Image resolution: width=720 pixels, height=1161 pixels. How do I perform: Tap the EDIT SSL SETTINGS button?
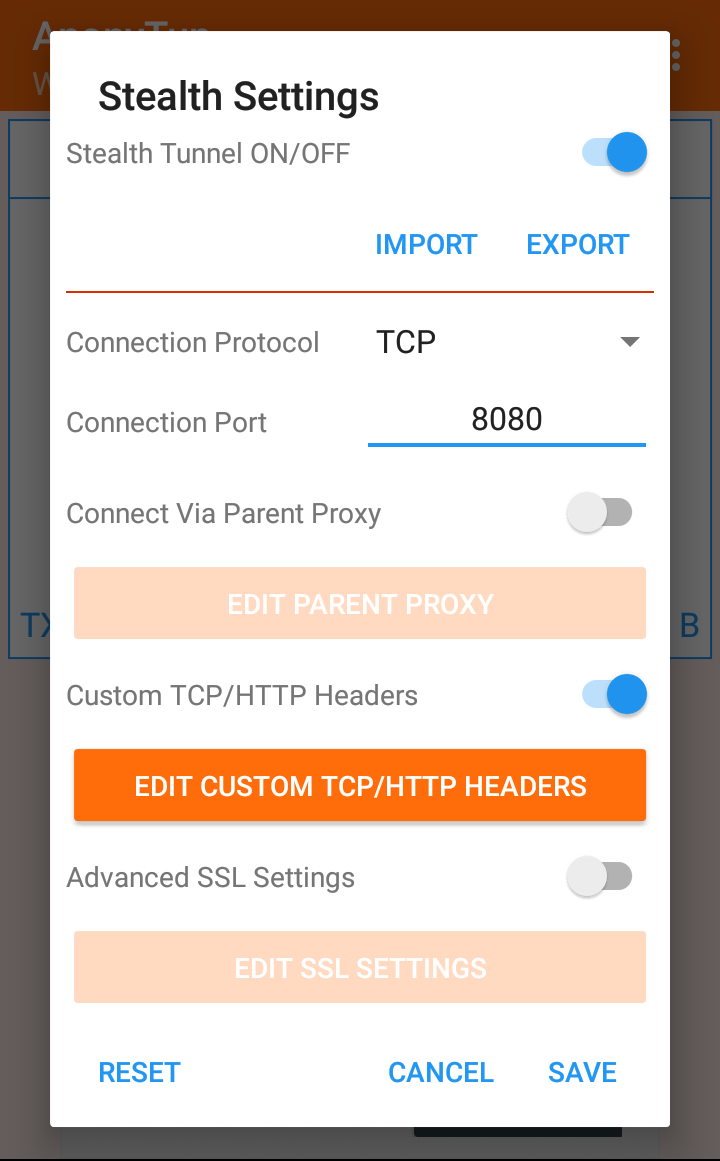[x=360, y=968]
